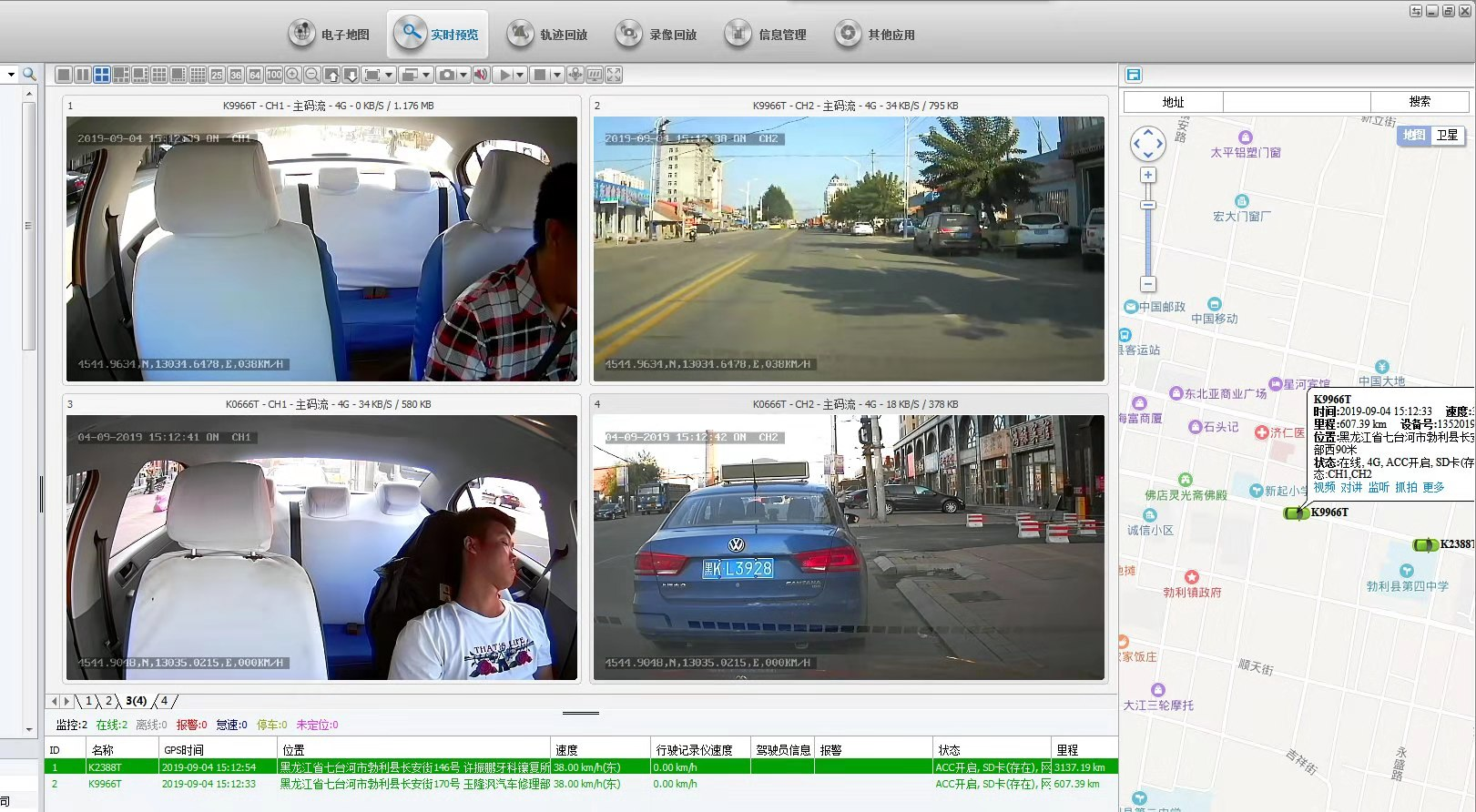Click the 搜索 search button on map
Viewport: 1476px width, 812px height.
[1419, 101]
